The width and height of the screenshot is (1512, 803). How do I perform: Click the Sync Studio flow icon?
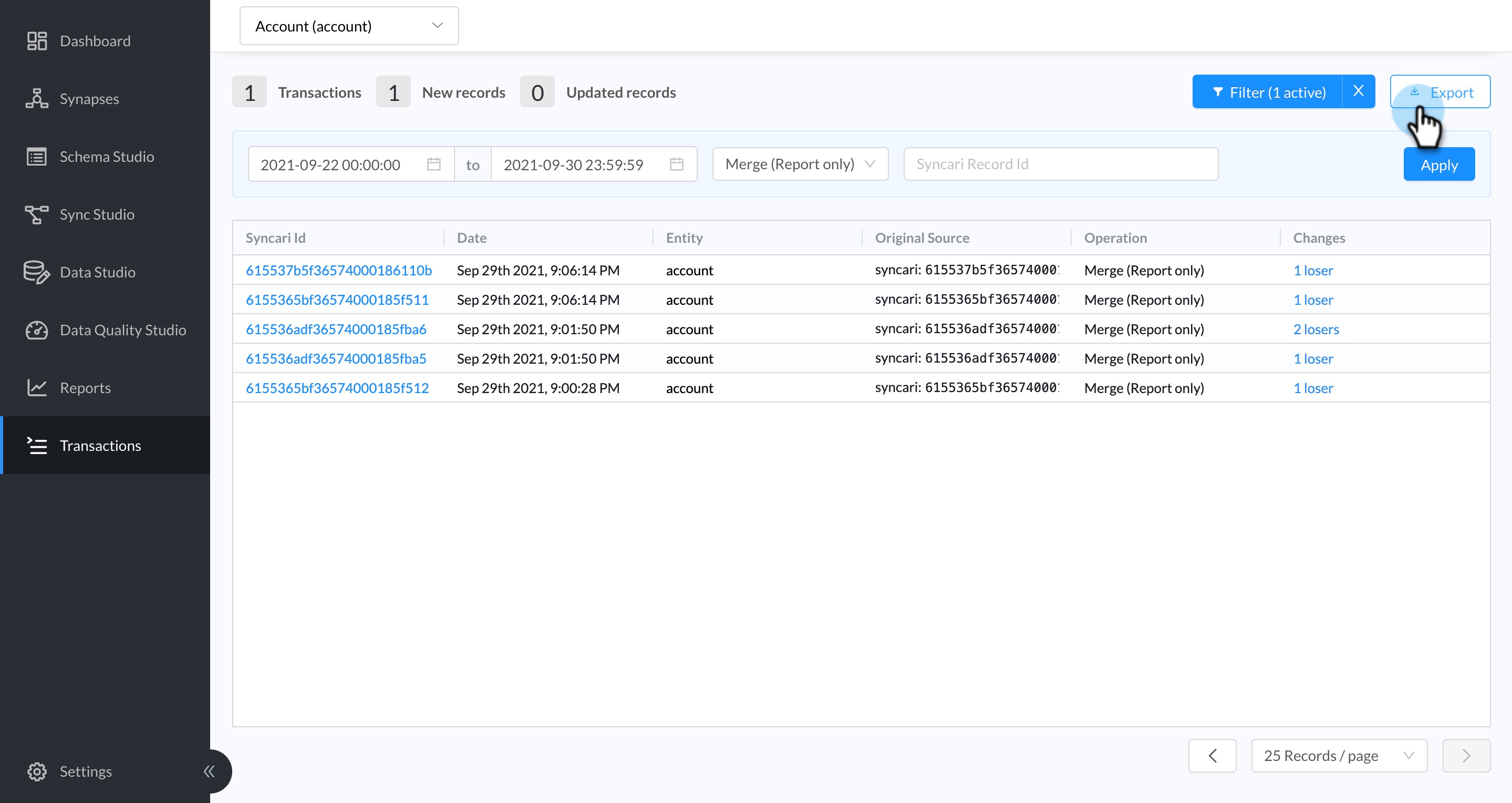pos(37,214)
